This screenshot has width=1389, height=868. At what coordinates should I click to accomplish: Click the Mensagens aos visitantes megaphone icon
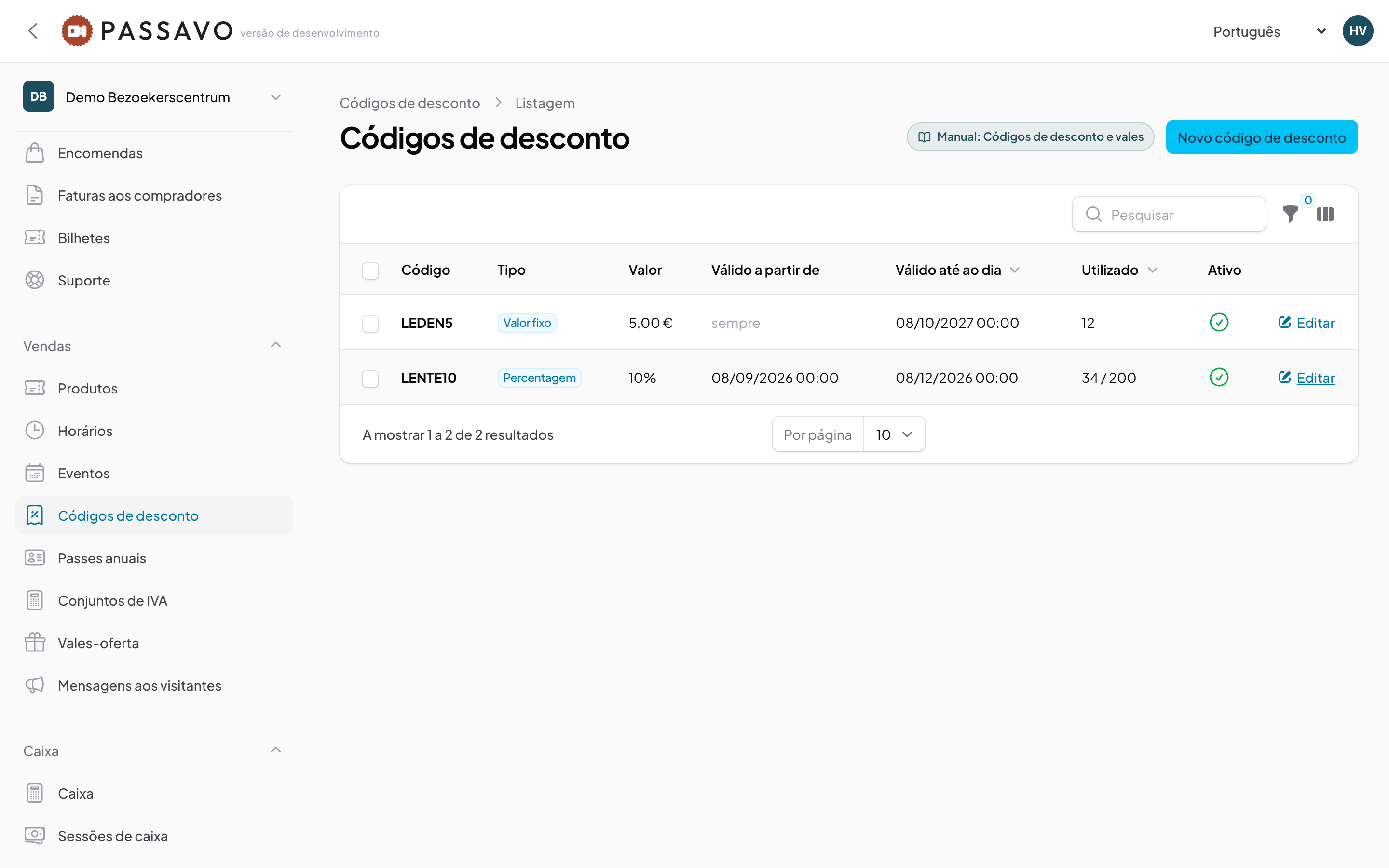pyautogui.click(x=34, y=685)
